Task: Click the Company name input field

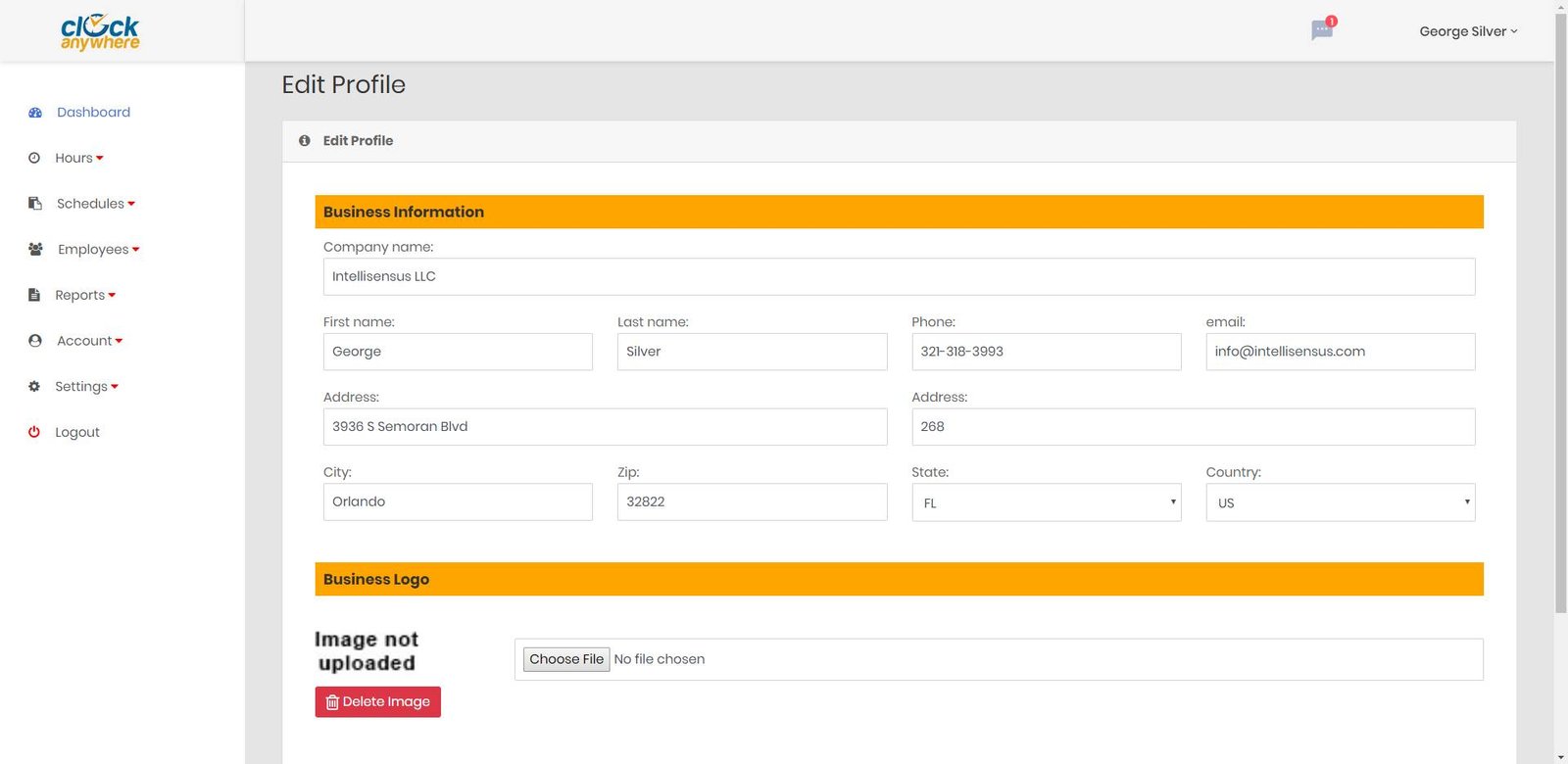Action: tap(899, 277)
